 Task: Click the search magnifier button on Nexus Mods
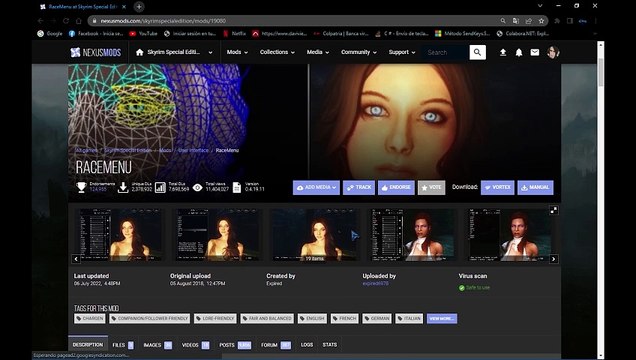[477, 52]
